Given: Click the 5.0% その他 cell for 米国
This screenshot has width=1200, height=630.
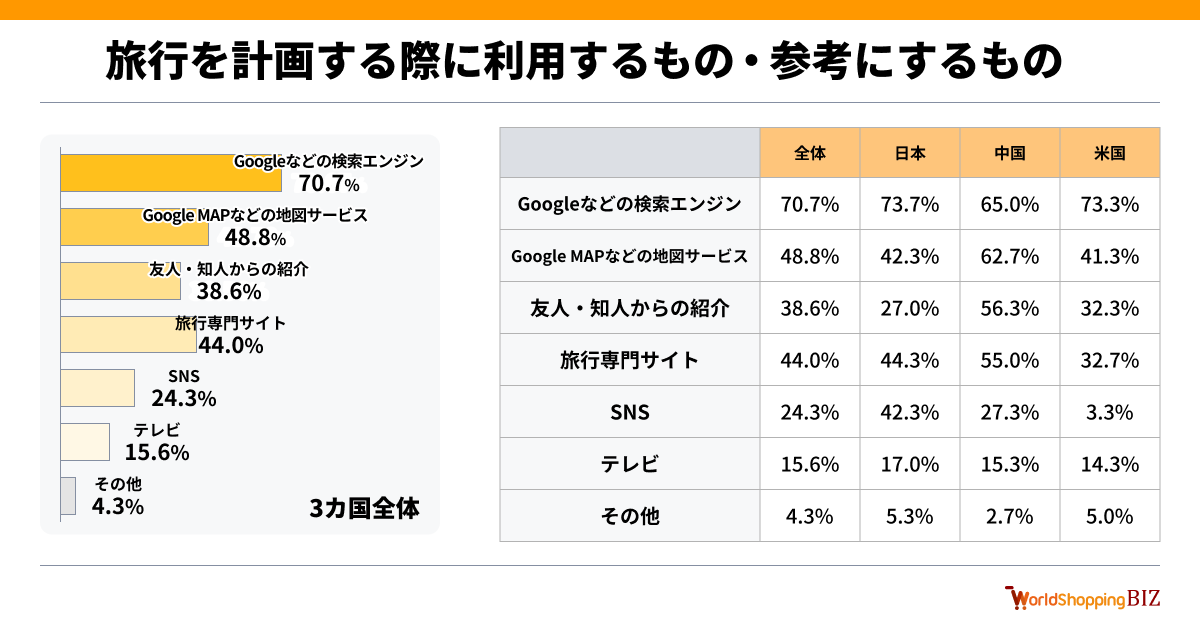Looking at the screenshot, I should click(1110, 516).
